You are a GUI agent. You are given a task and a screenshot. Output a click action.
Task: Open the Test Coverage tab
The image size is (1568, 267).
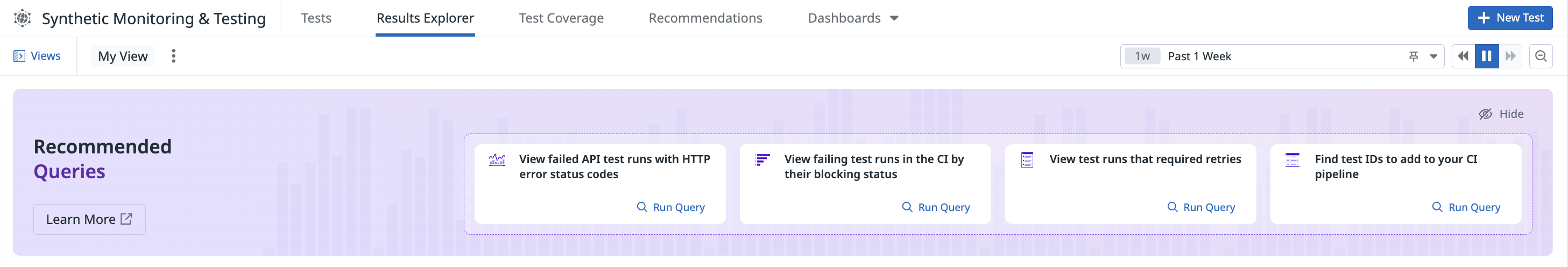[x=561, y=18]
